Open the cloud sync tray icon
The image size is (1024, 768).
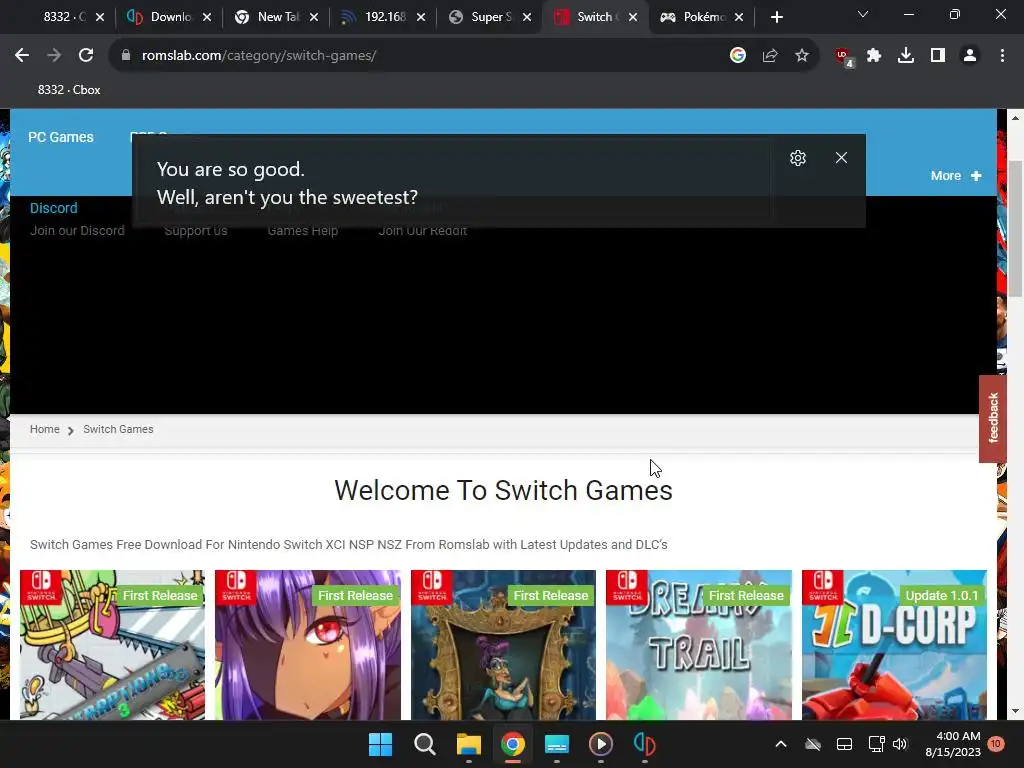812,744
